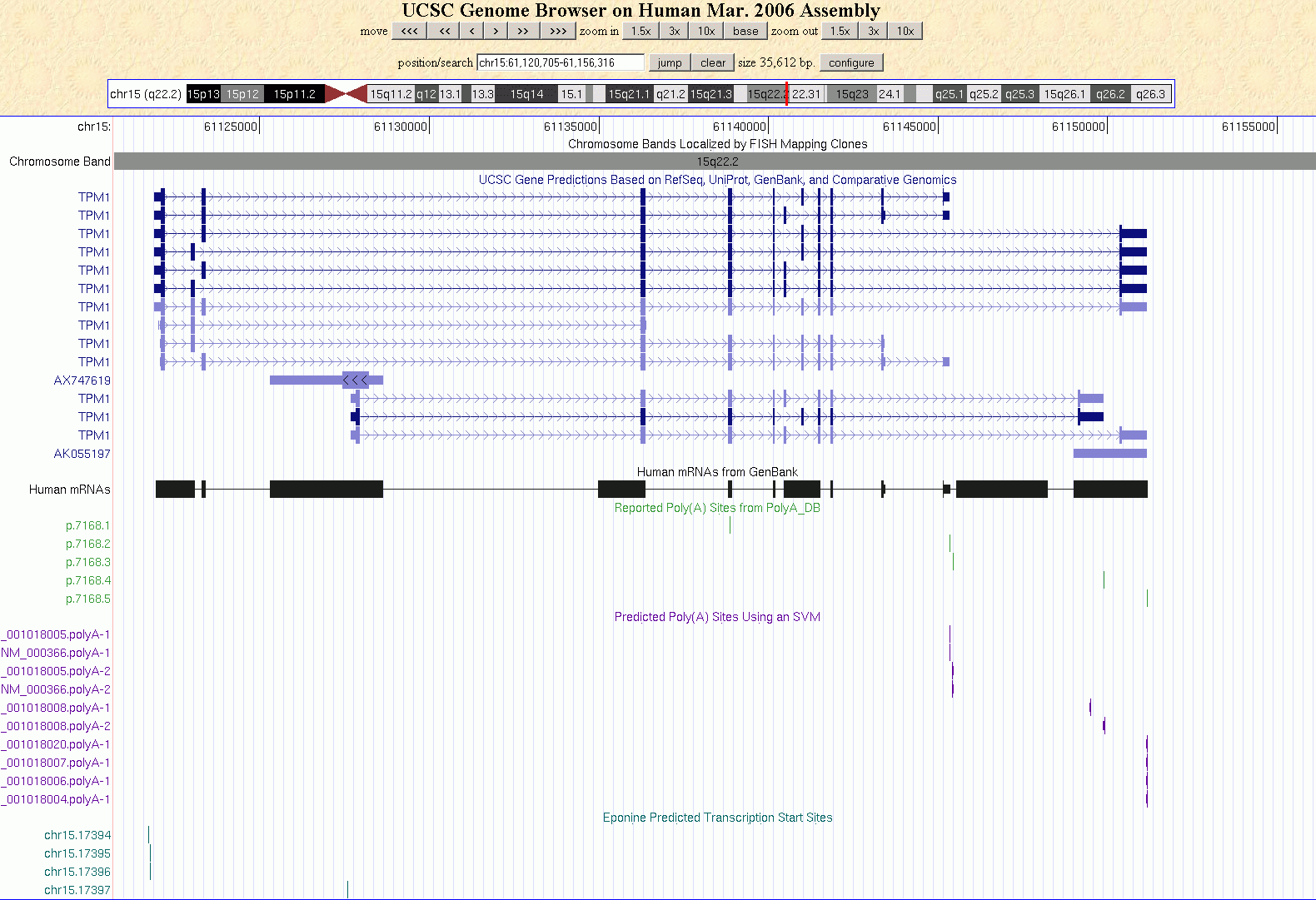Click the AK055197 feature bar

(1109, 454)
